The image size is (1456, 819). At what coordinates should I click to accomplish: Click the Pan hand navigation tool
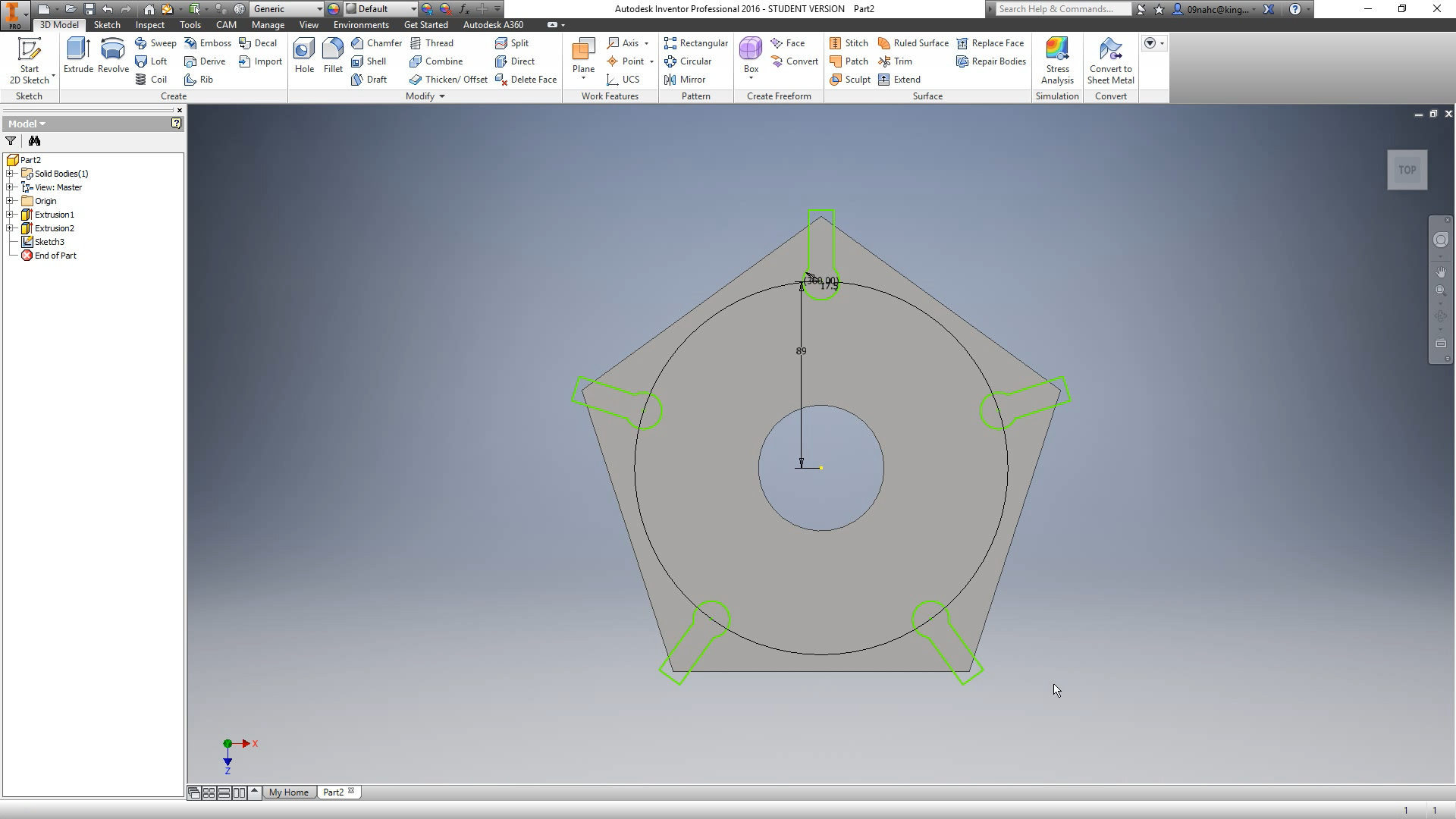click(1440, 271)
